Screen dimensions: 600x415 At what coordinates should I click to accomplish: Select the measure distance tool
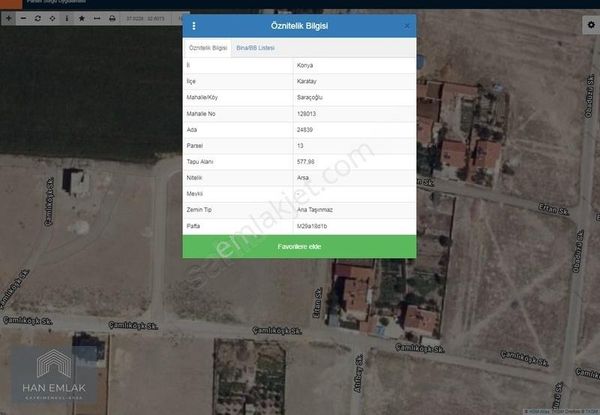pyautogui.click(x=97, y=18)
